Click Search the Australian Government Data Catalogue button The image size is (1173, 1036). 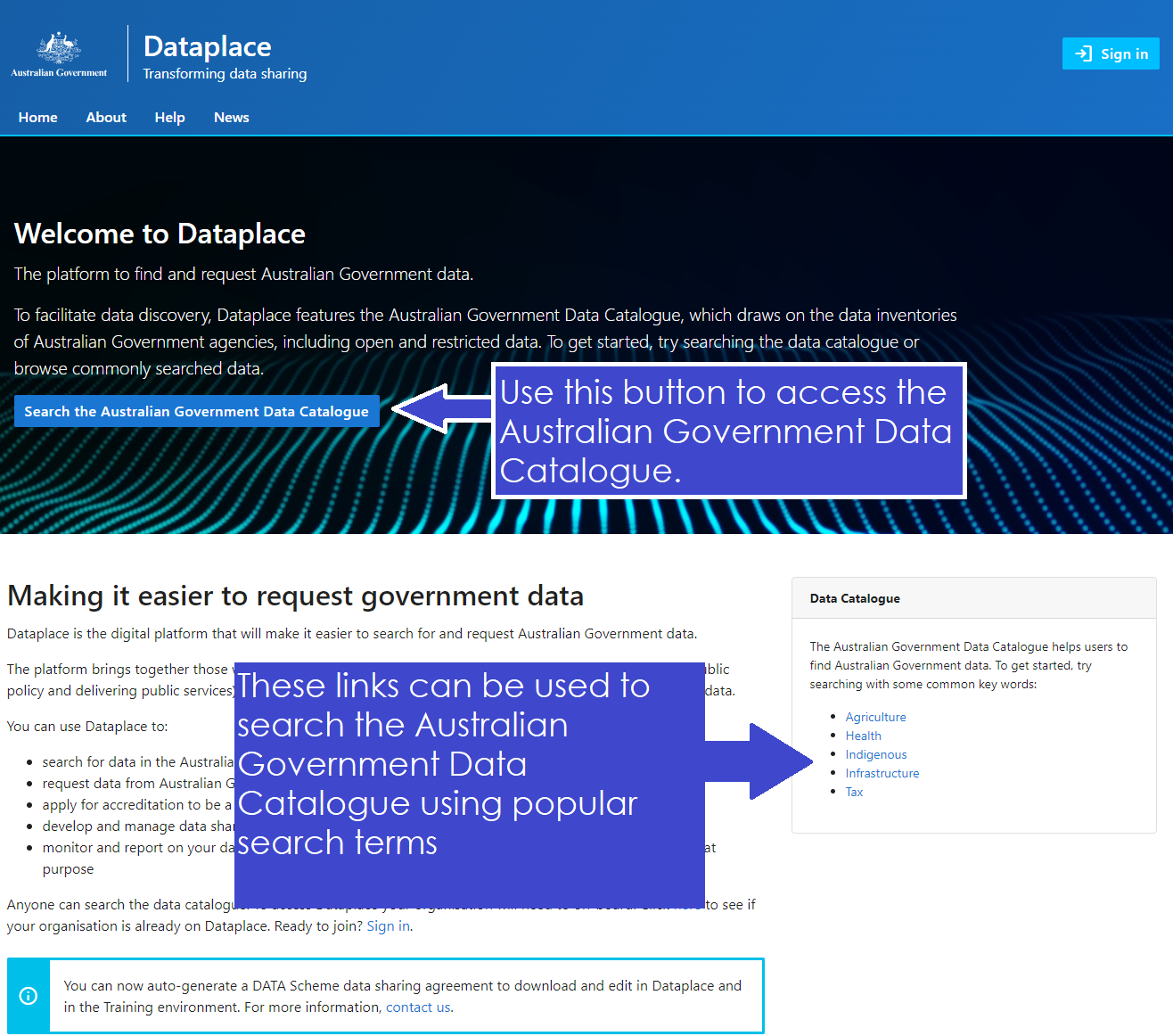197,411
